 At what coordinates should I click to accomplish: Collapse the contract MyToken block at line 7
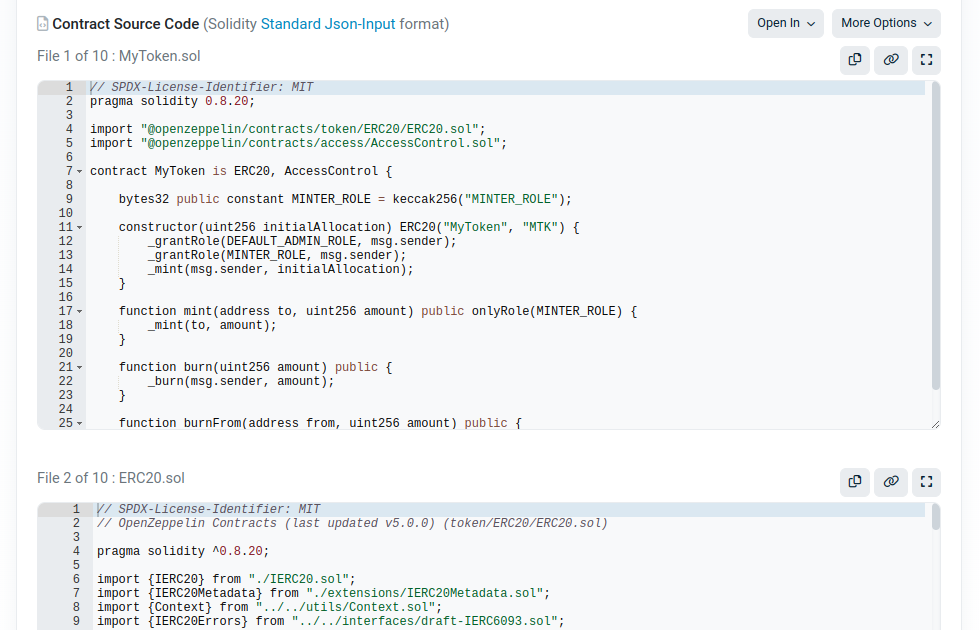pyautogui.click(x=79, y=172)
